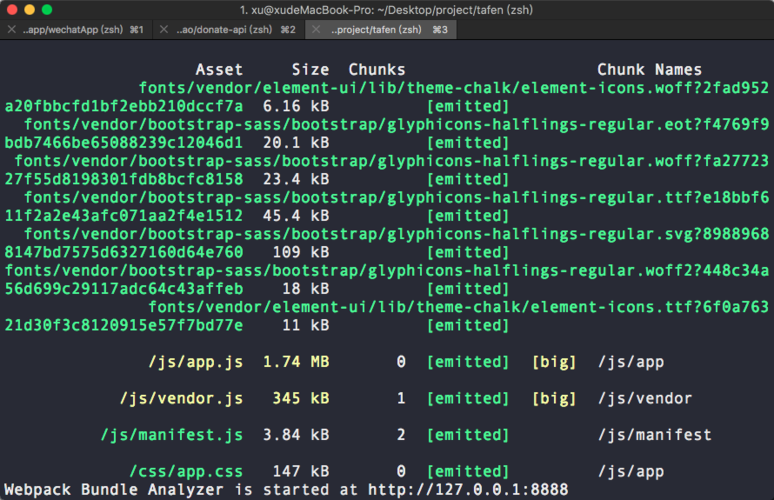Click the 11 kB size value

[306, 326]
